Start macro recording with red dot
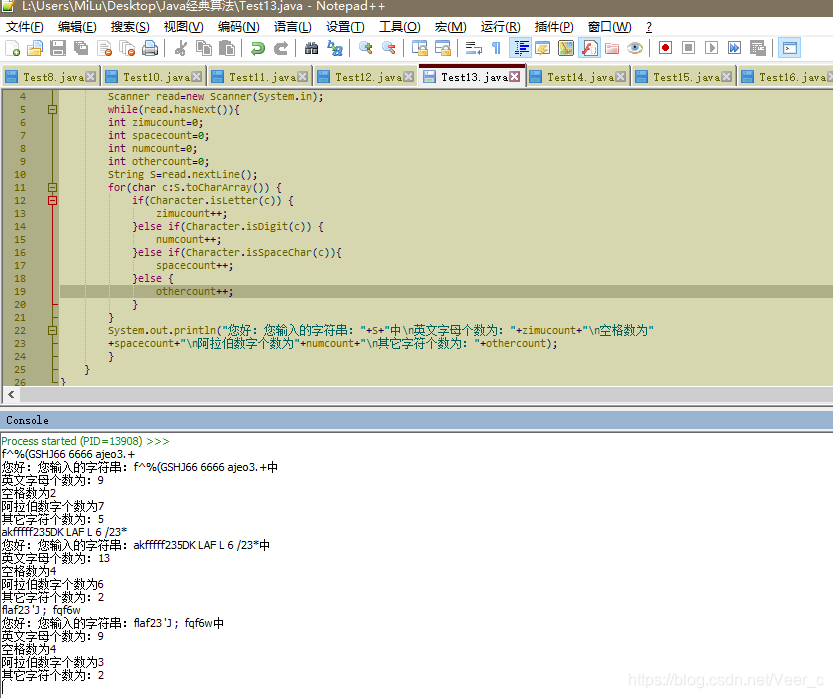This screenshot has height=698, width=833. point(665,48)
